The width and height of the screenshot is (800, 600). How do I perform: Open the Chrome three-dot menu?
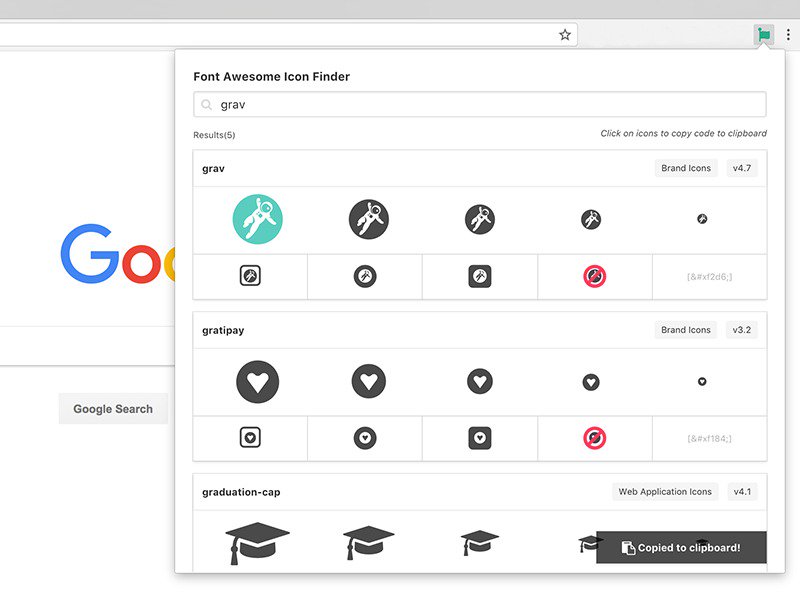(789, 33)
